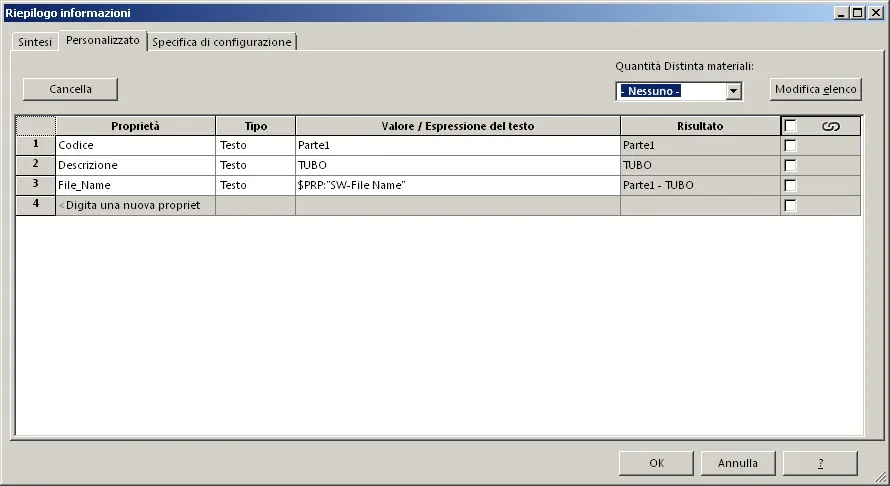
Task: Open help with the ? button
Action: (819, 463)
